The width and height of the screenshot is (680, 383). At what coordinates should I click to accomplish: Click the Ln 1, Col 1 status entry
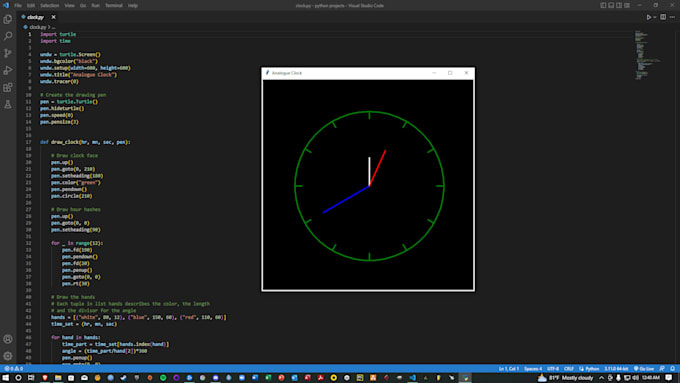pyautogui.click(x=509, y=369)
